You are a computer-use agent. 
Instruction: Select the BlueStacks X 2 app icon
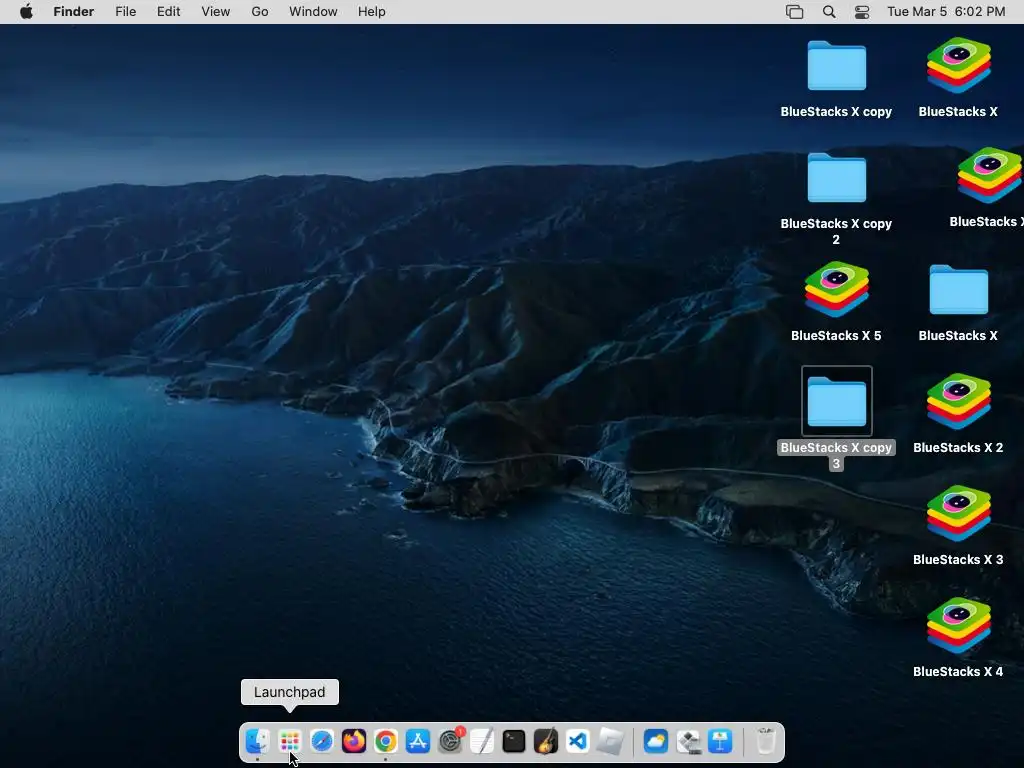coord(958,402)
